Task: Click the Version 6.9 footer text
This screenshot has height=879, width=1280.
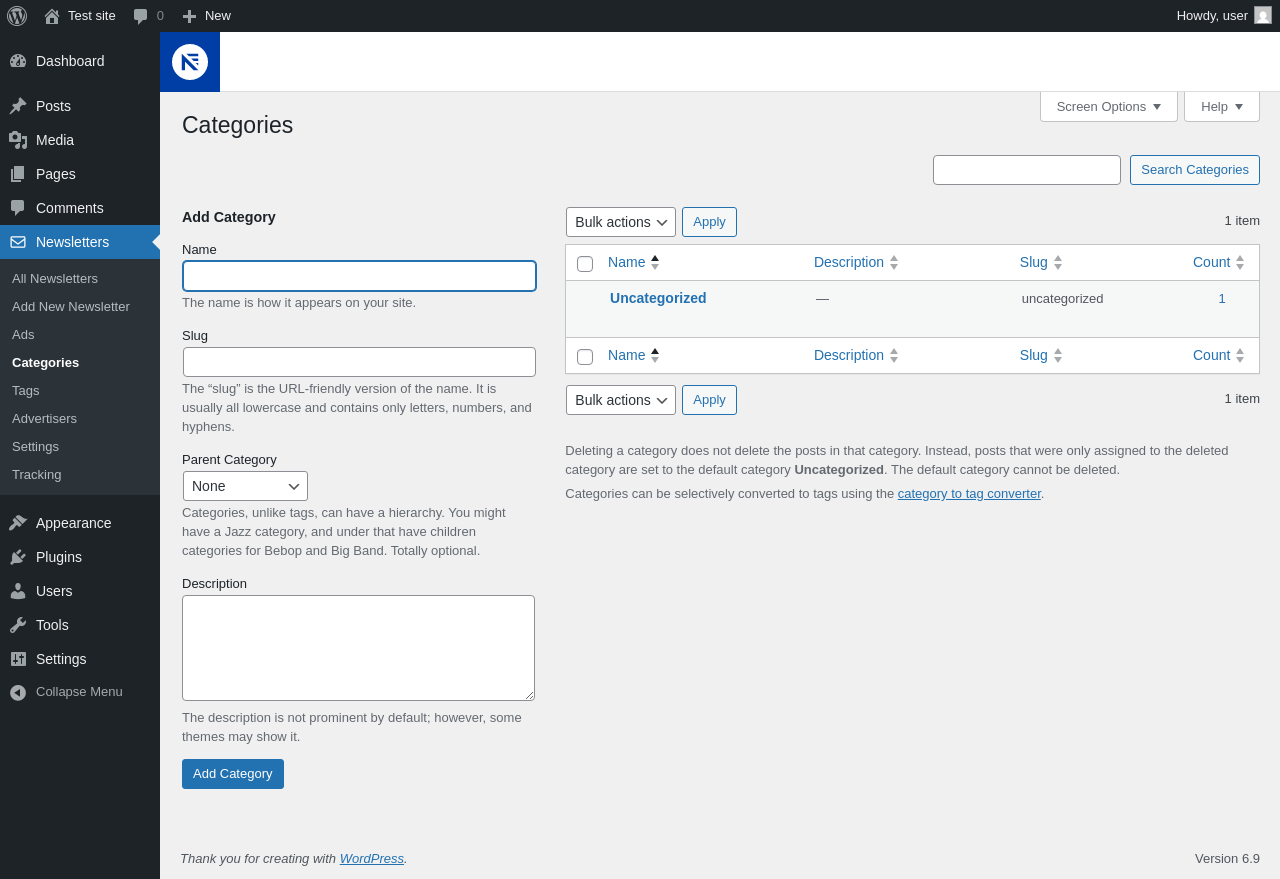Action: tap(1227, 858)
